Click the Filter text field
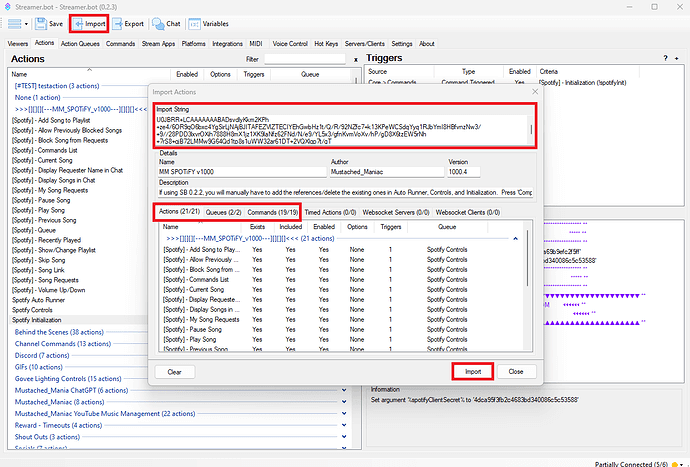The height and width of the screenshot is (467, 690). [x=305, y=59]
